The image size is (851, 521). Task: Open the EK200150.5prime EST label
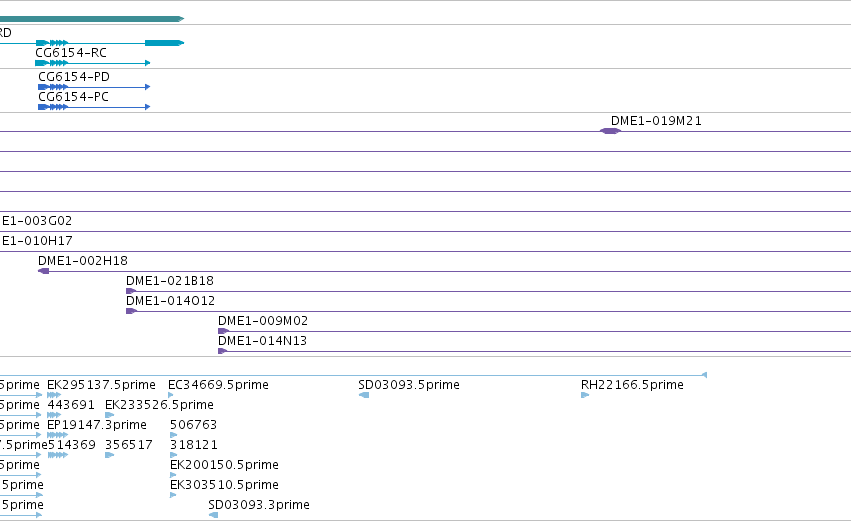[225, 465]
